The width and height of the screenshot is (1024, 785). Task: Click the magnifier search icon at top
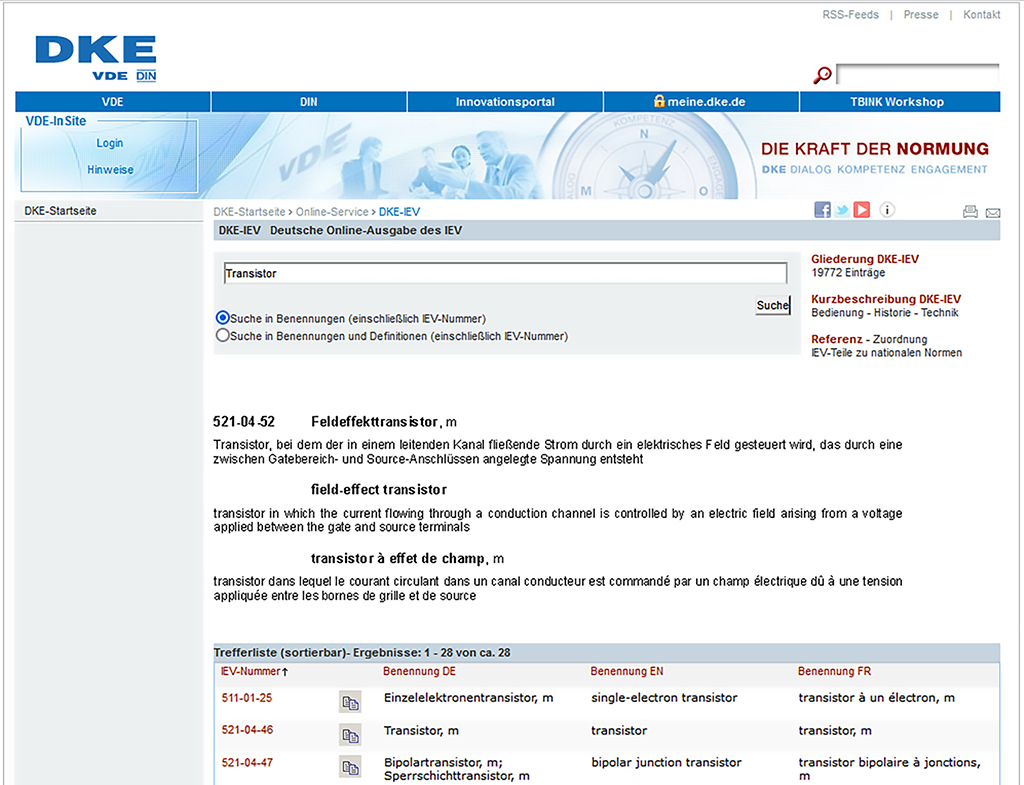coord(822,75)
